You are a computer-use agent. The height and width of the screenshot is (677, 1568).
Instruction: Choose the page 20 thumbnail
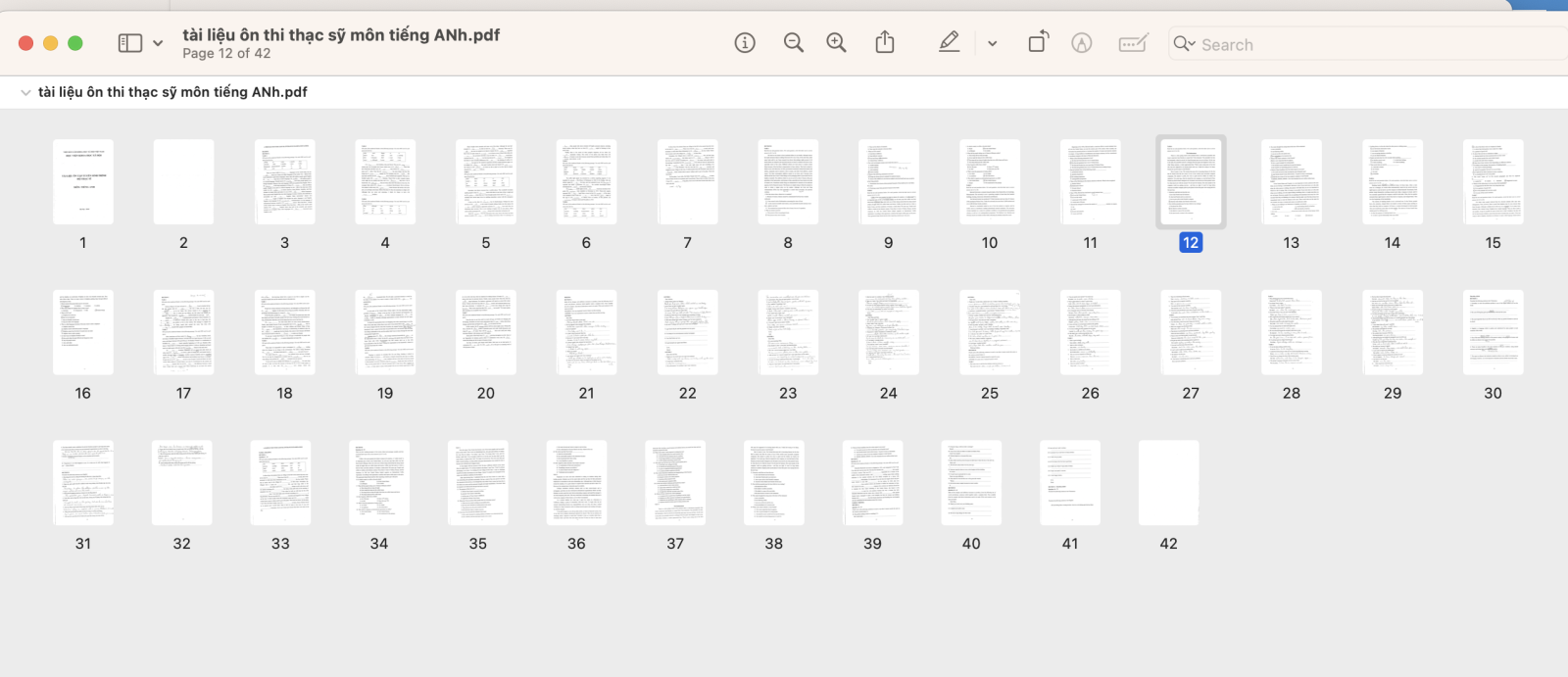click(486, 332)
